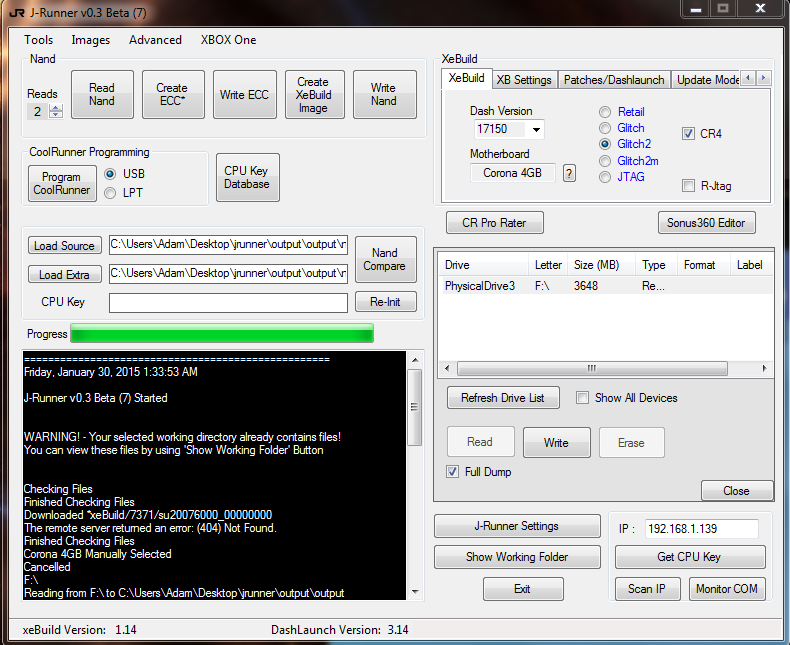Screen dimensions: 790x645
Task: Click Program CoolRunner button
Action: tap(62, 183)
